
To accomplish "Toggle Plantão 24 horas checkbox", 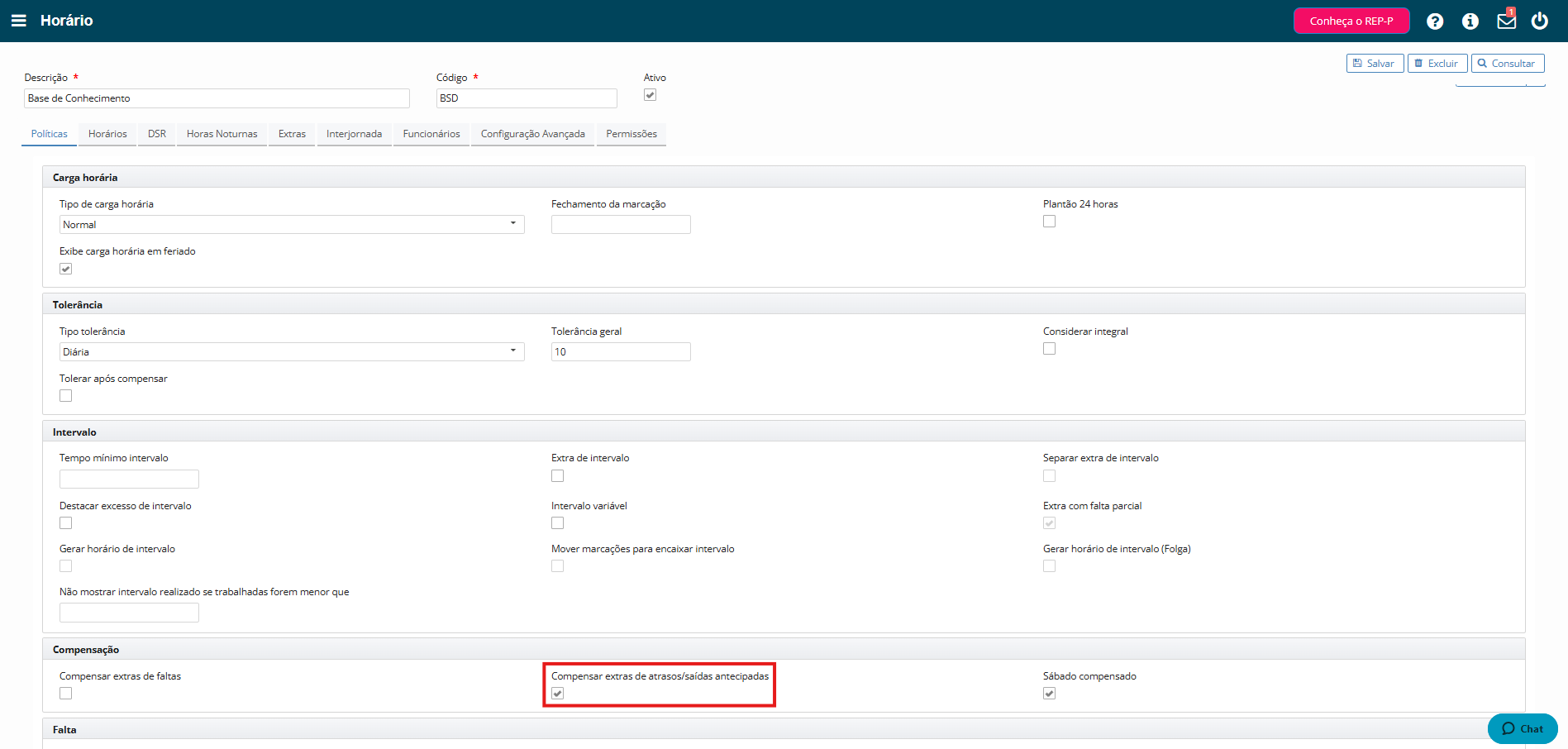I will coord(1050,222).
